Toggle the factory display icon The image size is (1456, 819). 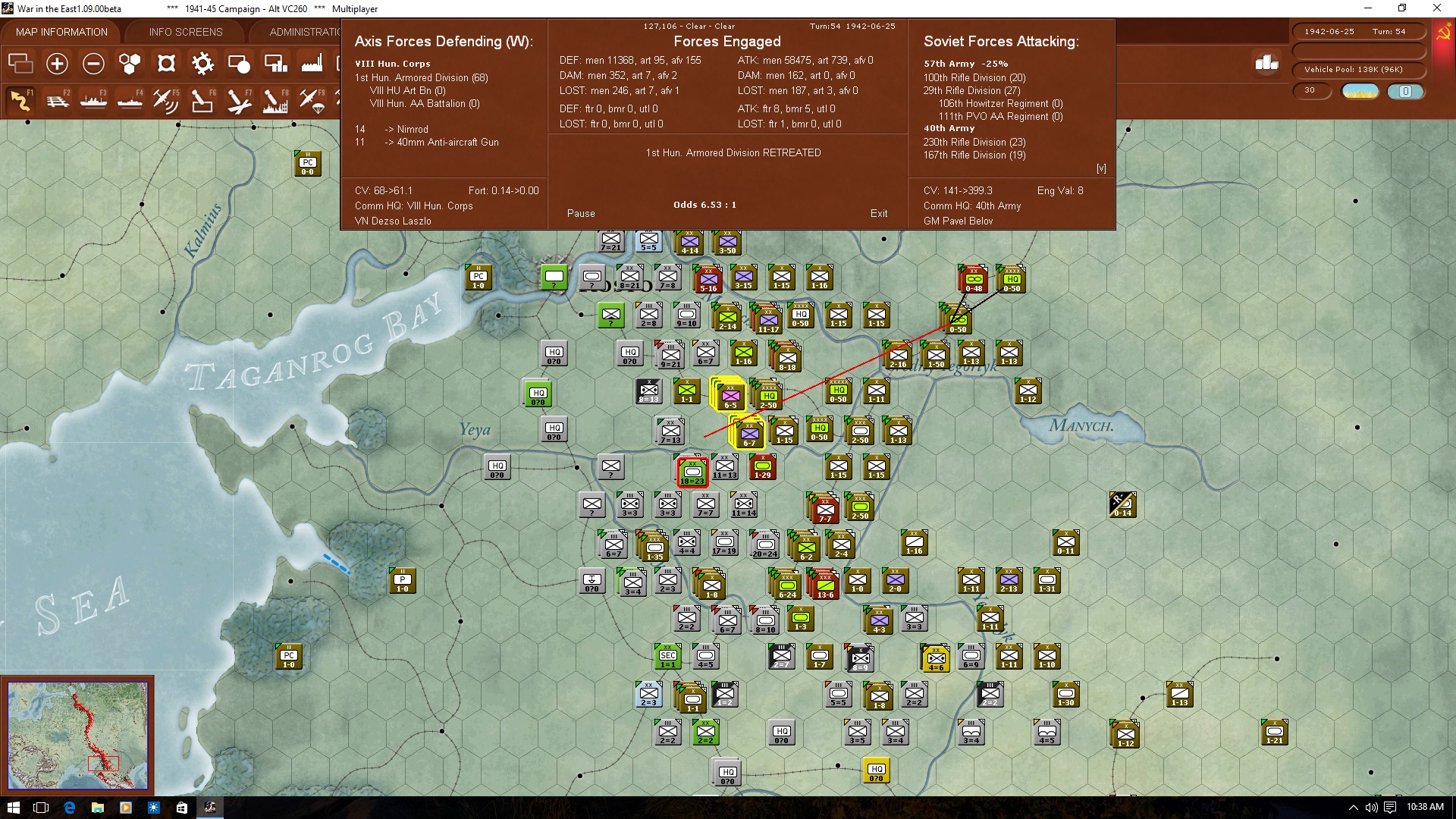click(312, 64)
